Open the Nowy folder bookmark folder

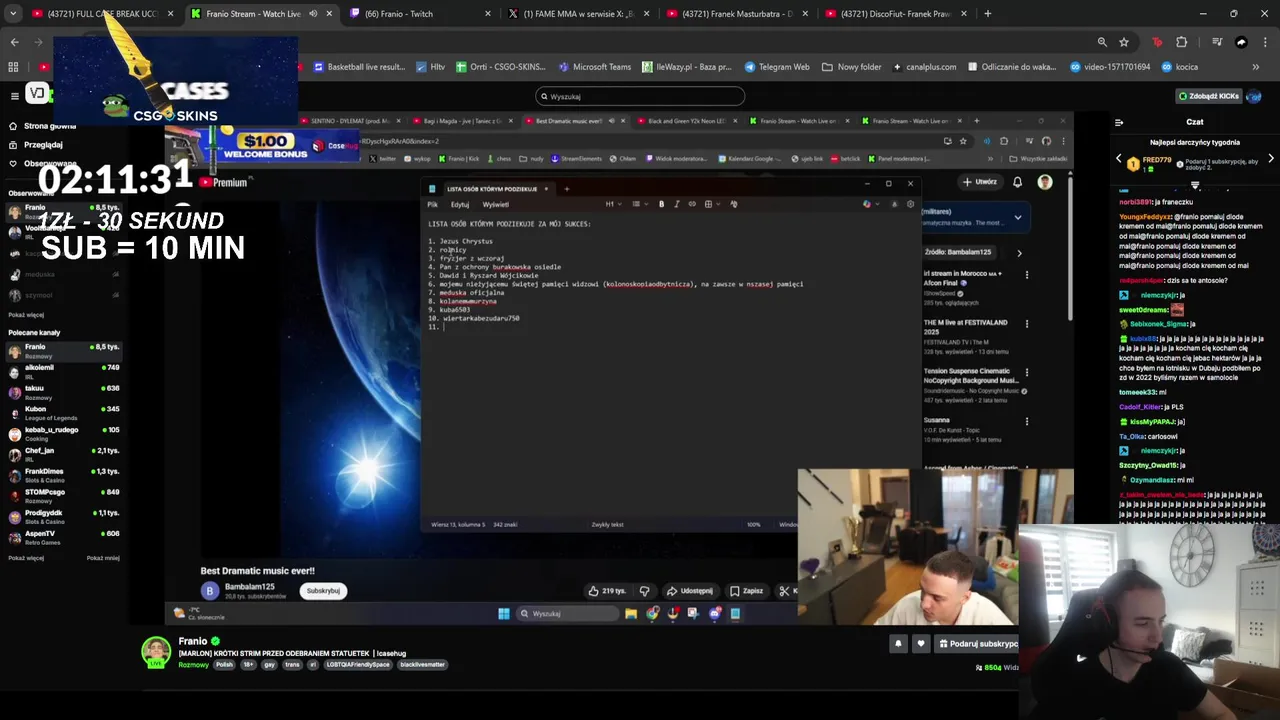pyautogui.click(x=852, y=67)
